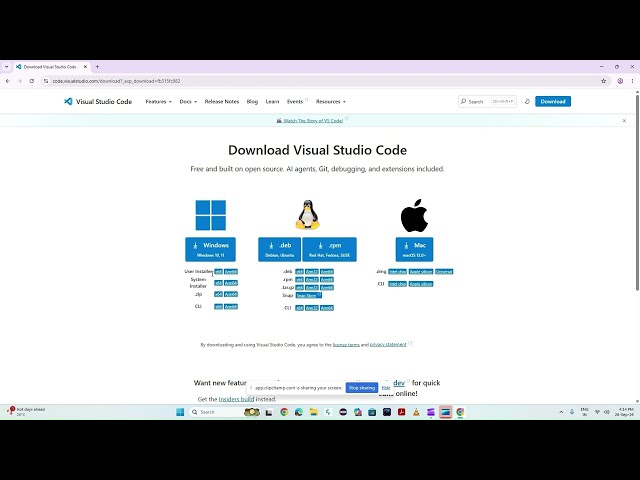Select Linux .tar.gz x64 link
The image size is (640, 480).
(300, 287)
